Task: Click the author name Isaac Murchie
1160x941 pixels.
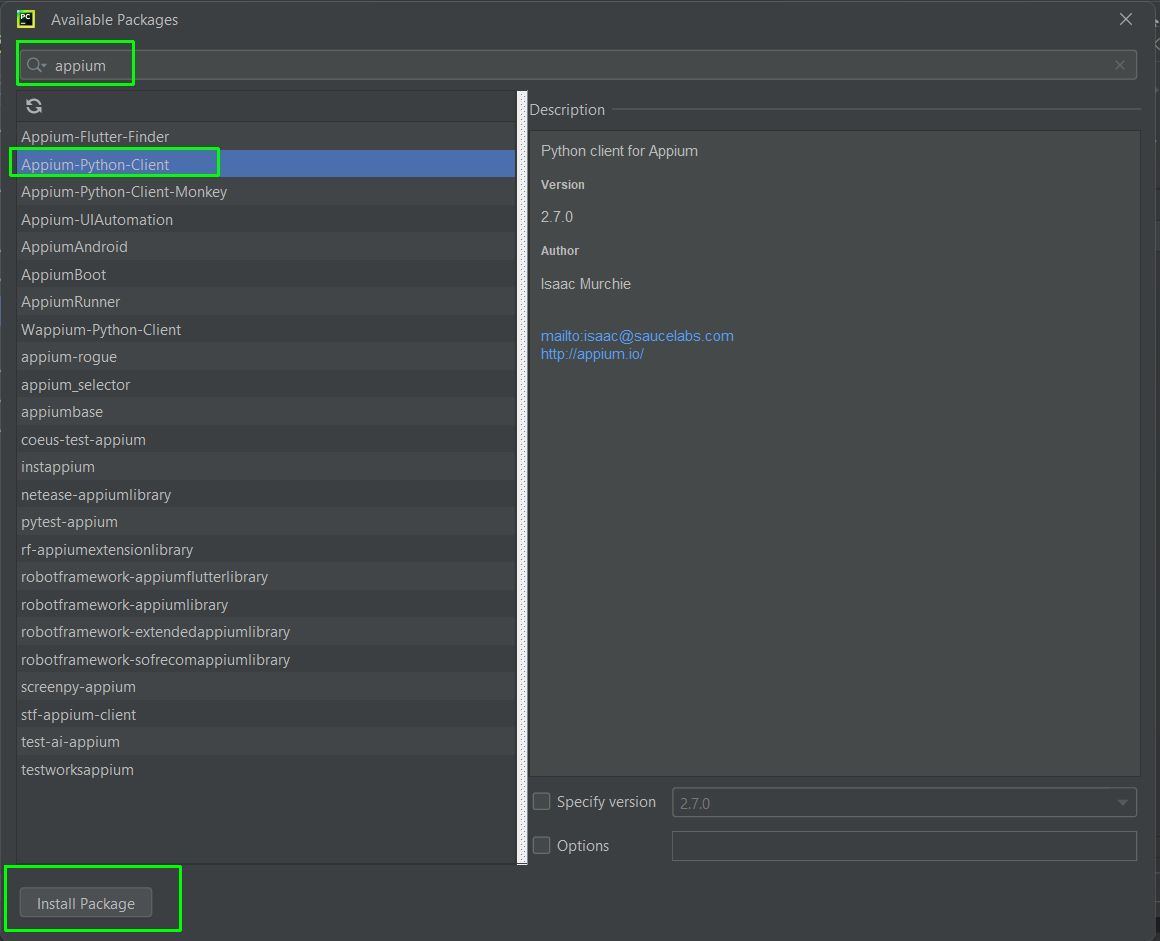Action: [585, 283]
